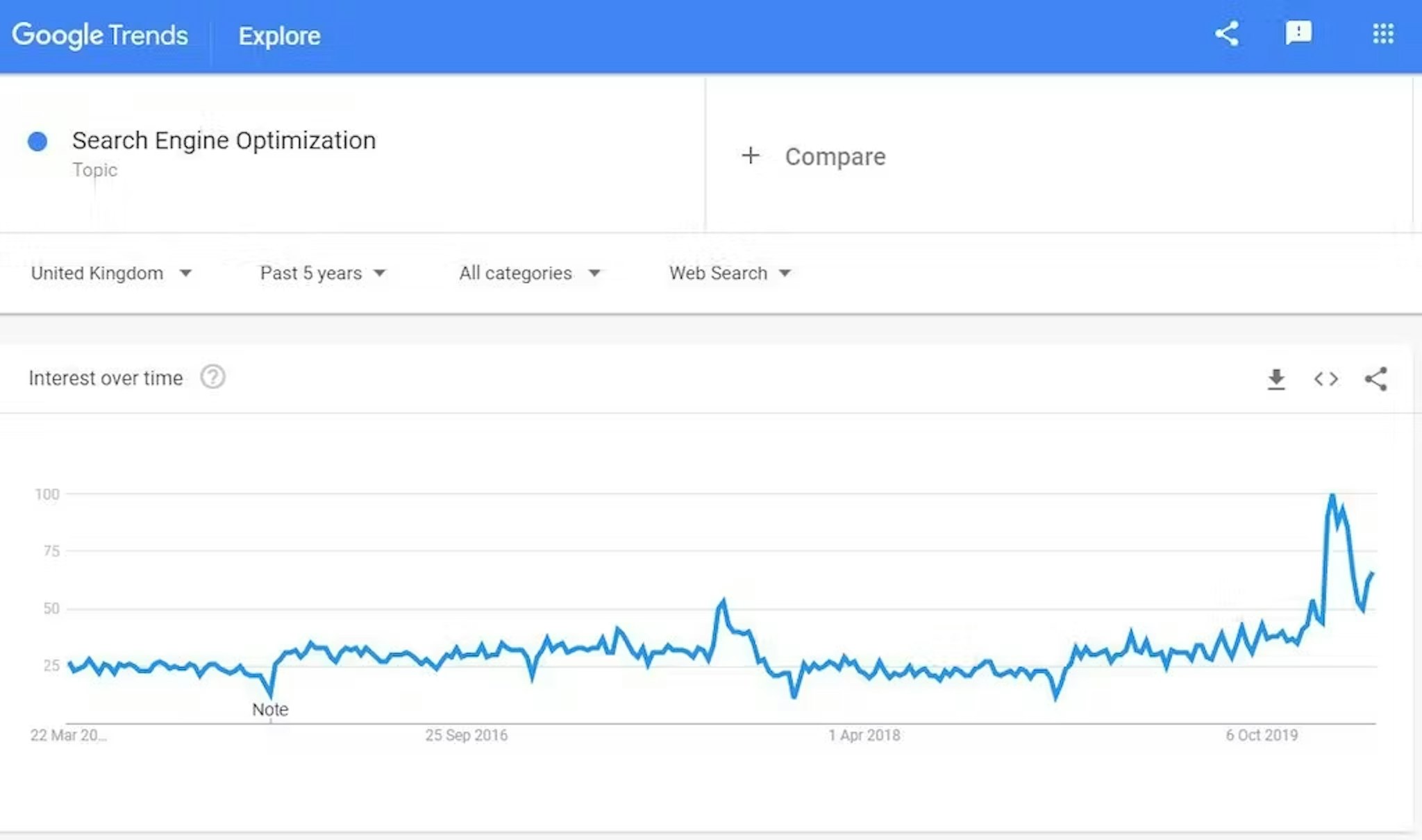Image resolution: width=1422 pixels, height=840 pixels.
Task: Click the Compare text to add a term
Action: point(835,157)
